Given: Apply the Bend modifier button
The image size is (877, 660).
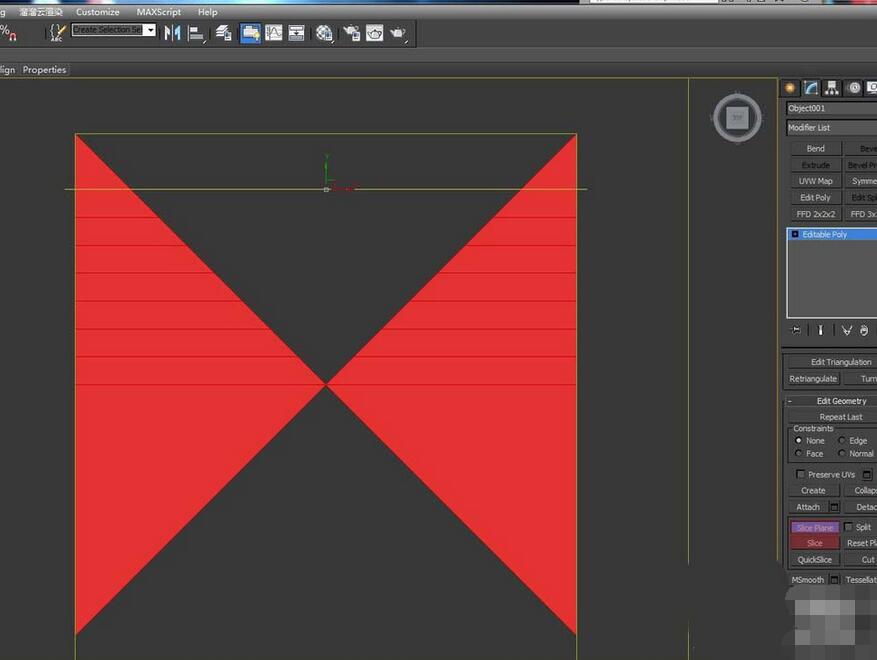Looking at the screenshot, I should pos(814,148).
